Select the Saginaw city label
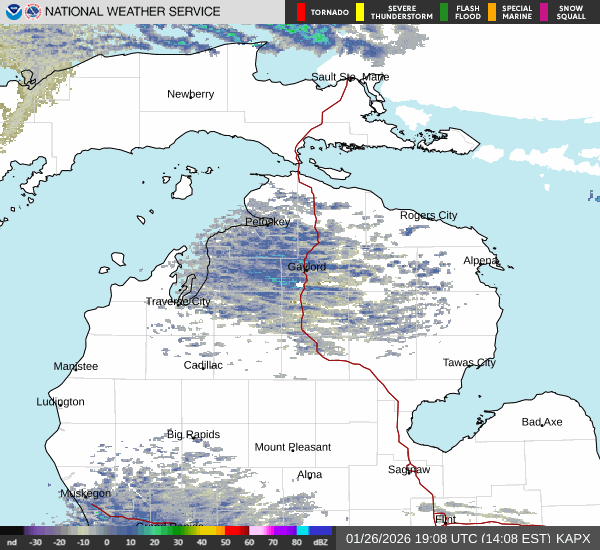Image resolution: width=600 pixels, height=550 pixels. coord(409,469)
